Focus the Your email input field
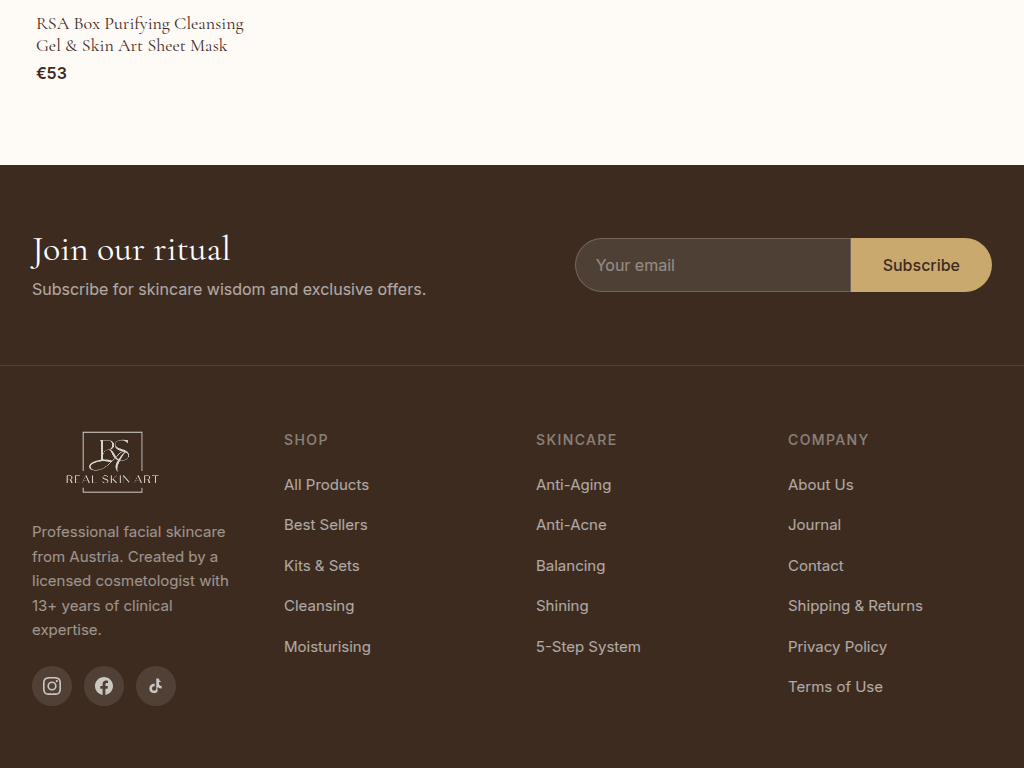 pos(713,265)
